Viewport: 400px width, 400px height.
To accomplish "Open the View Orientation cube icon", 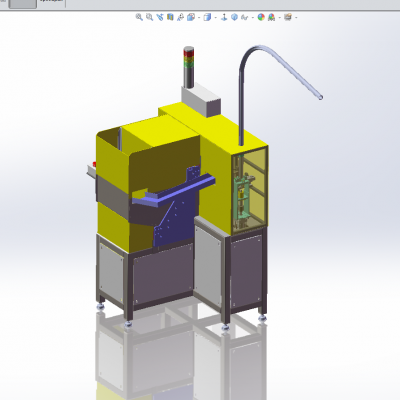I will 191,17.
